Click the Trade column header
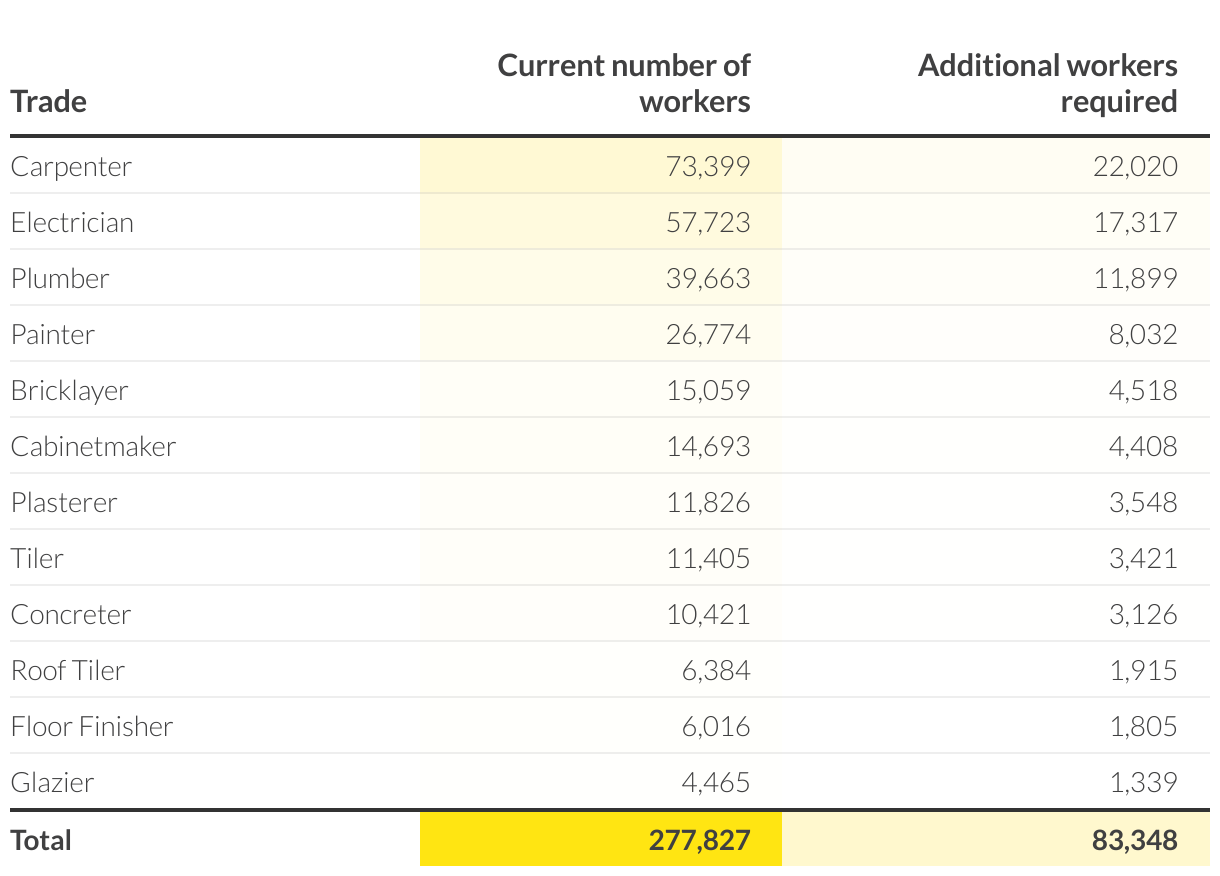The image size is (1220, 876). pos(49,102)
